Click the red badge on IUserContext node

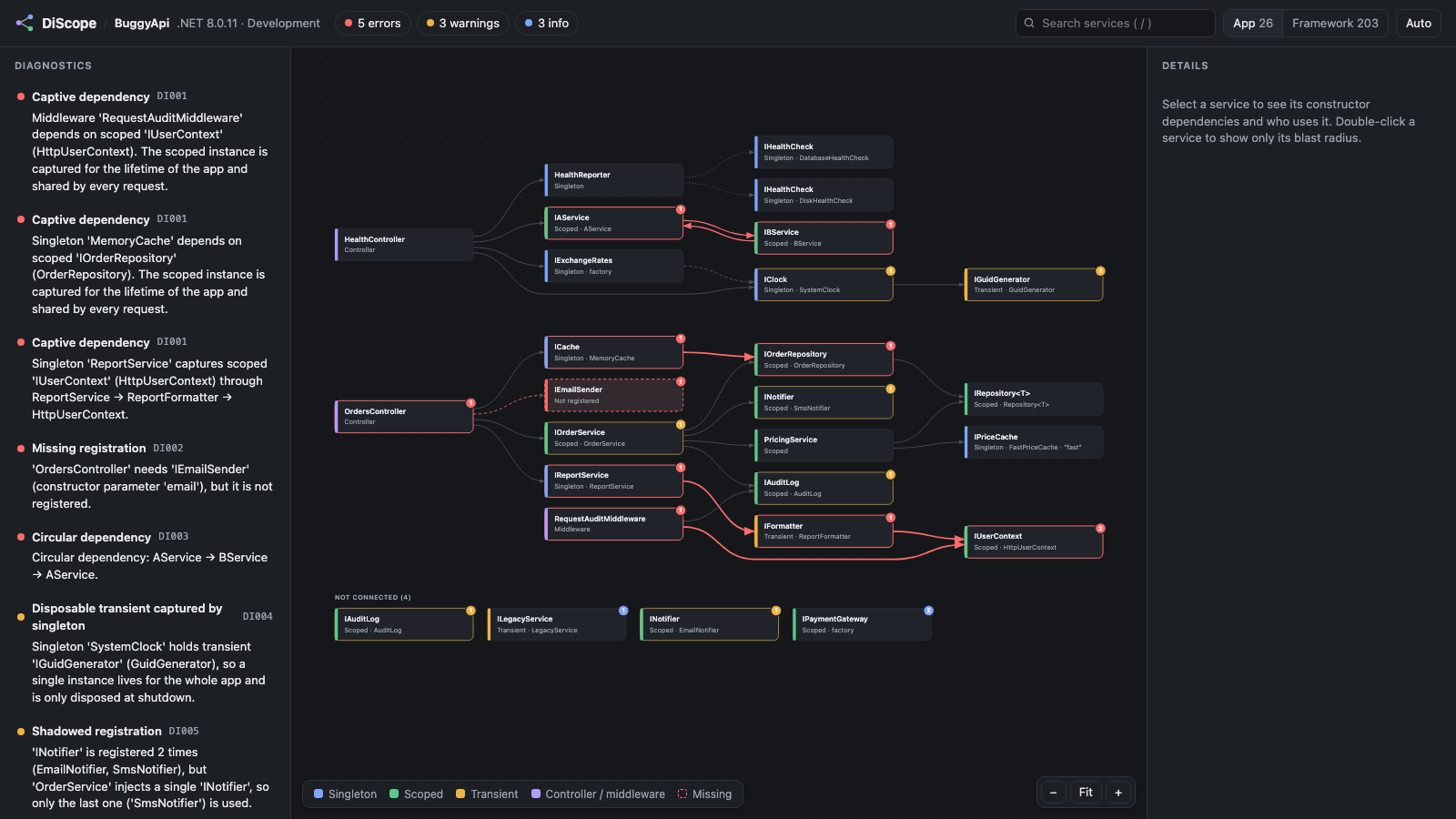(1100, 528)
